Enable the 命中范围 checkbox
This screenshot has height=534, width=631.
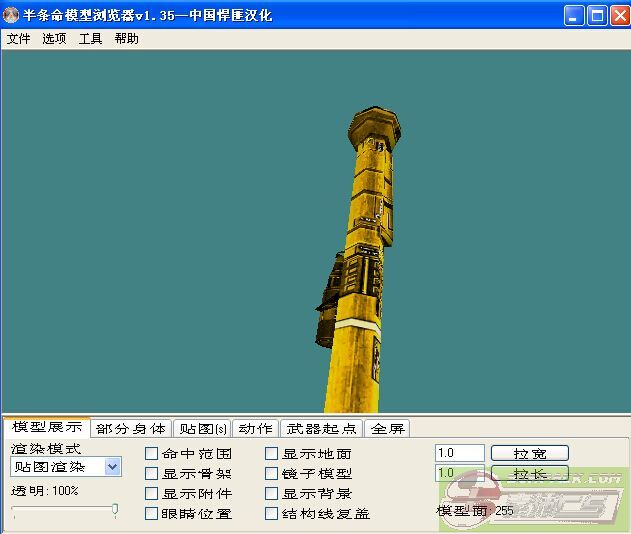point(152,454)
